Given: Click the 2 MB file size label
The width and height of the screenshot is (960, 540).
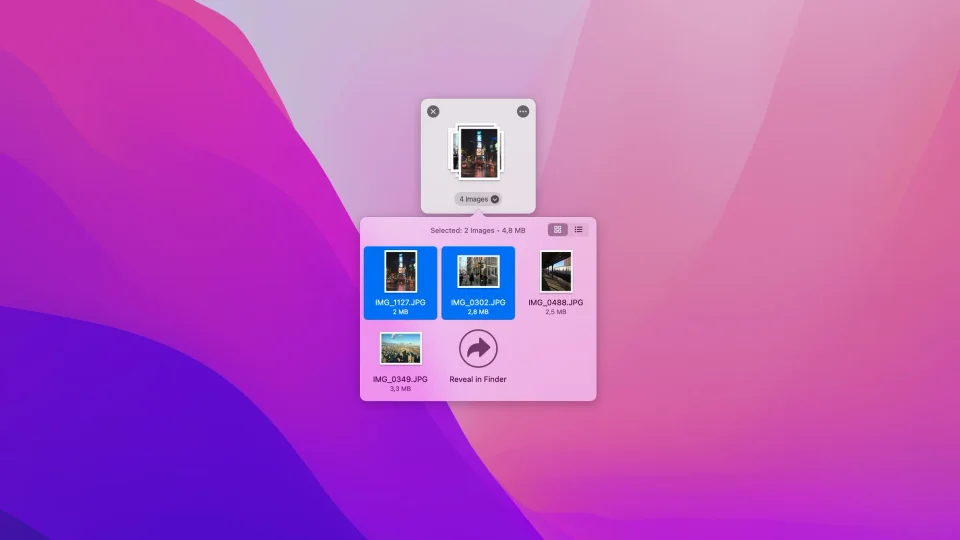Looking at the screenshot, I should click(x=400, y=312).
